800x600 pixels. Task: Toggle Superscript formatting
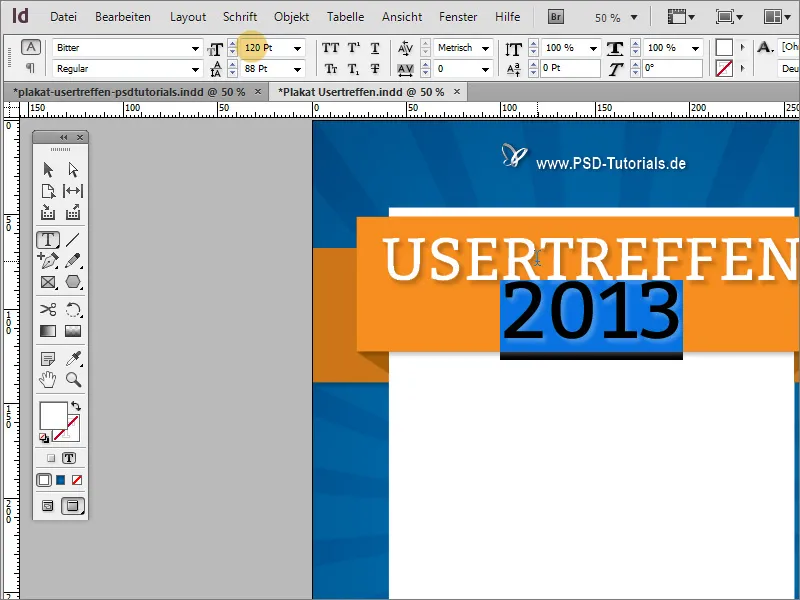tap(354, 48)
